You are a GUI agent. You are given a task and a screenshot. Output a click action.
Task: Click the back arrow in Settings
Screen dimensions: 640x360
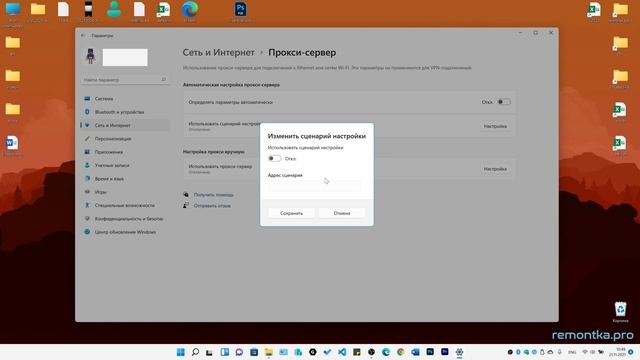coord(83,36)
